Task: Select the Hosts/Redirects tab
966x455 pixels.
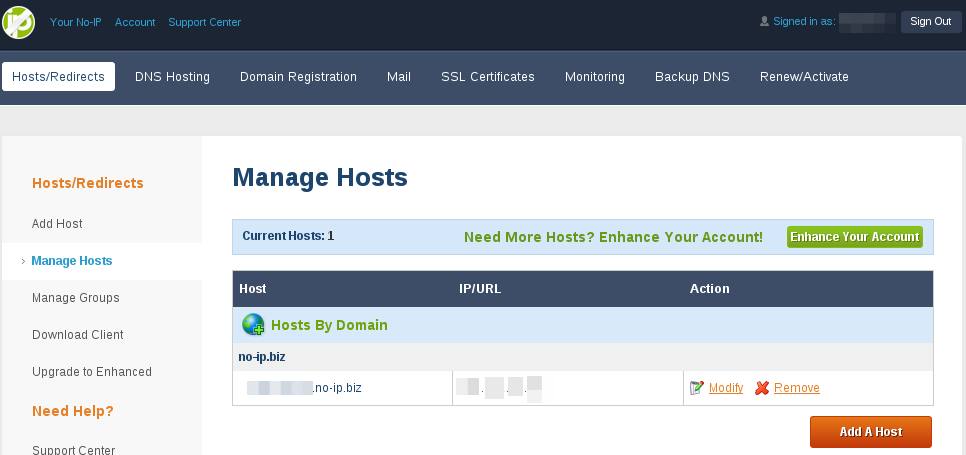Action: tap(59, 76)
